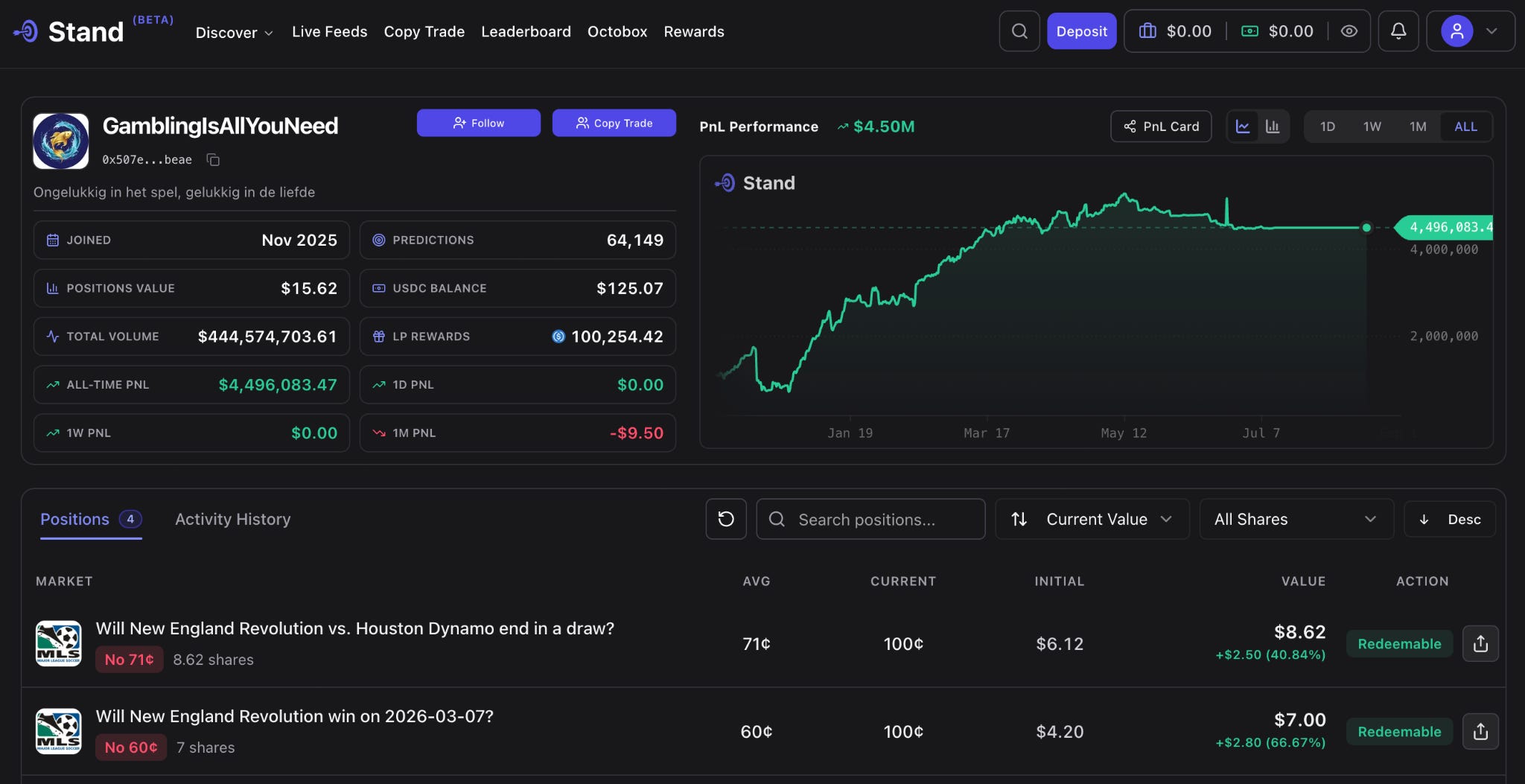Switch to bar chart view
This screenshot has width=1525, height=784.
pos(1273,127)
